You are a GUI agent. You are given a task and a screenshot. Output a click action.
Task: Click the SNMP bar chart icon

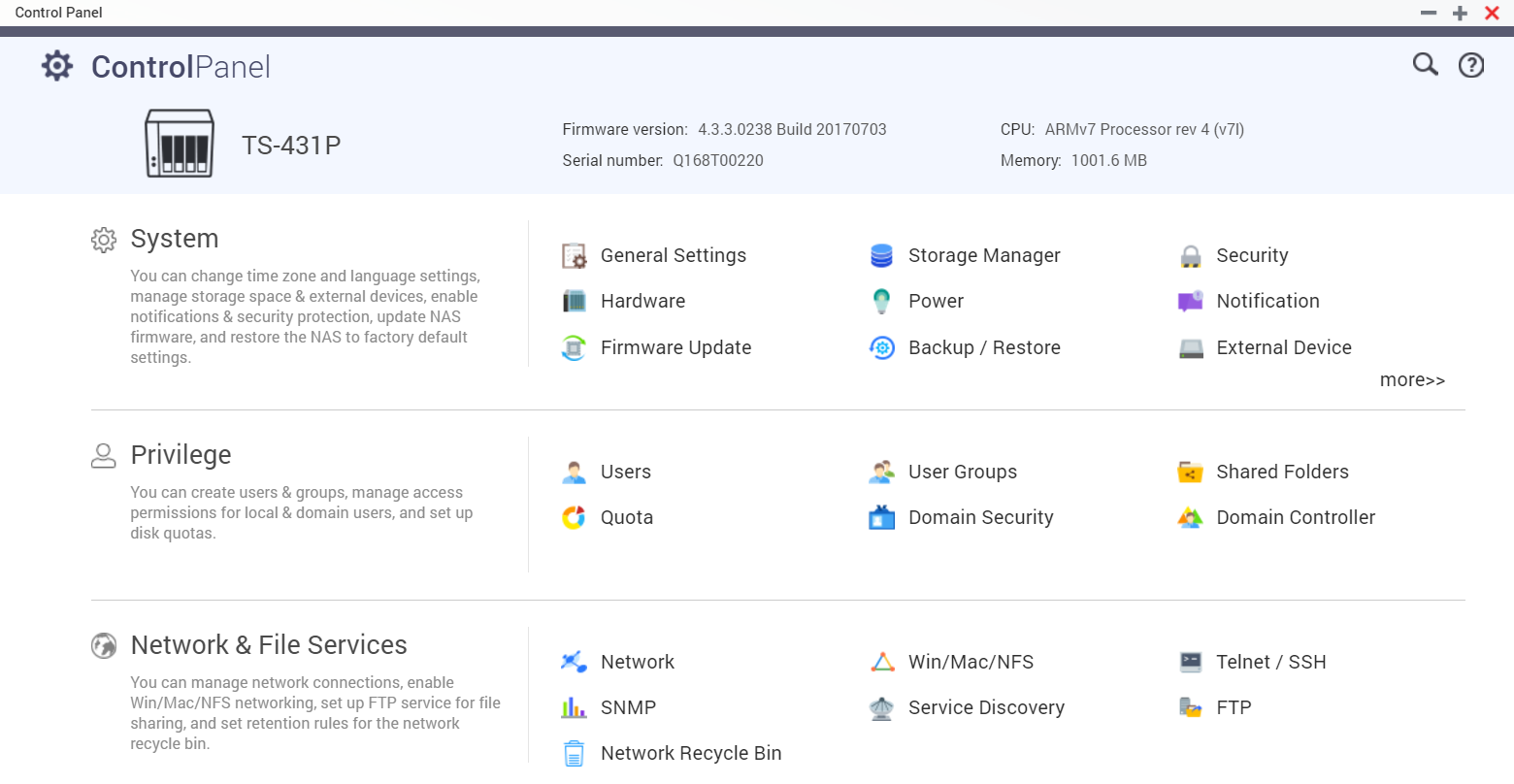pos(574,708)
